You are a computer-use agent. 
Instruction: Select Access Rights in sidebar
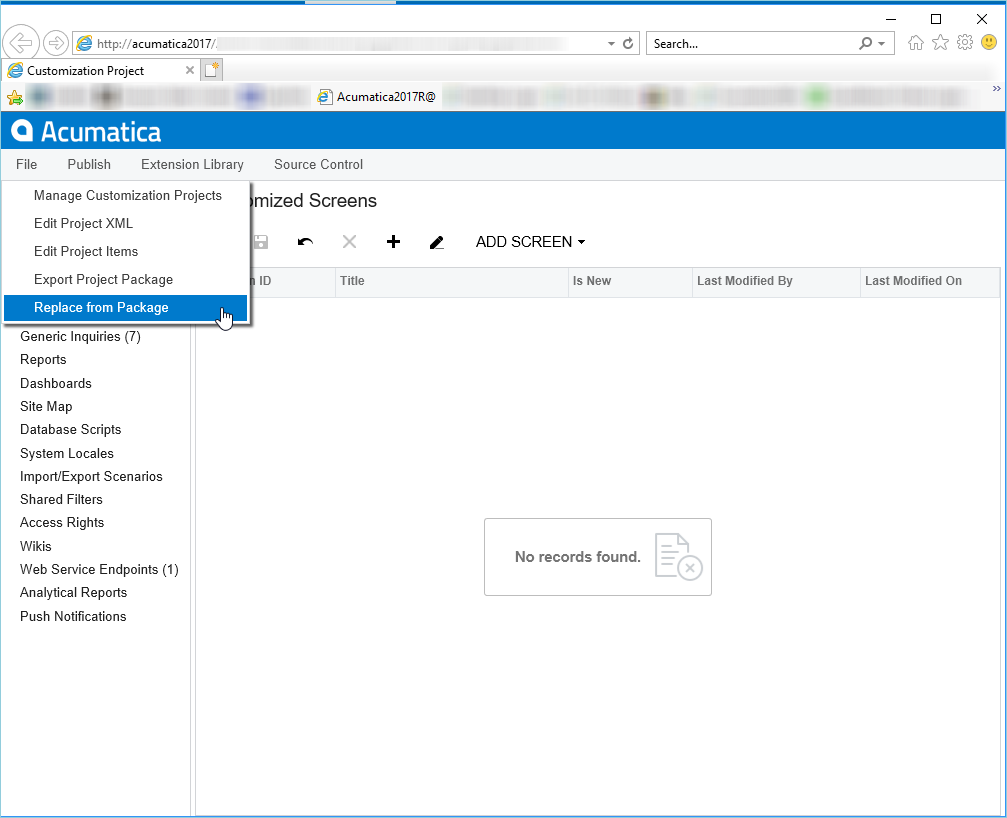(x=62, y=523)
